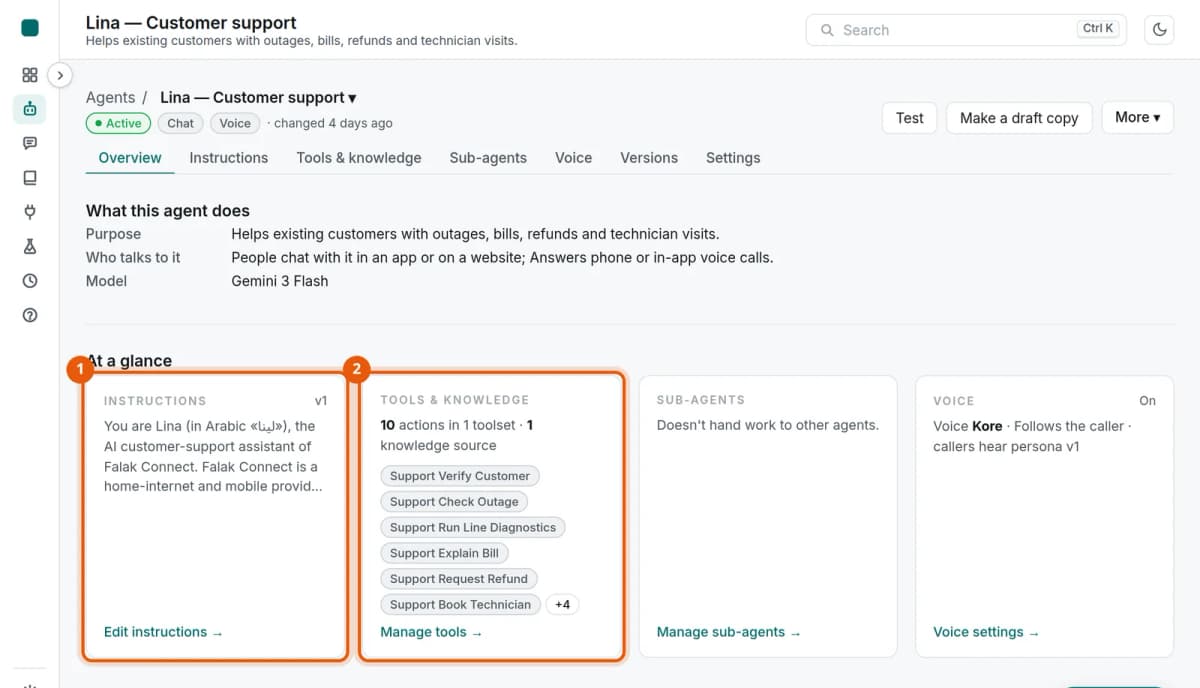
Task: Follow the Manage tools link
Action: coord(431,632)
